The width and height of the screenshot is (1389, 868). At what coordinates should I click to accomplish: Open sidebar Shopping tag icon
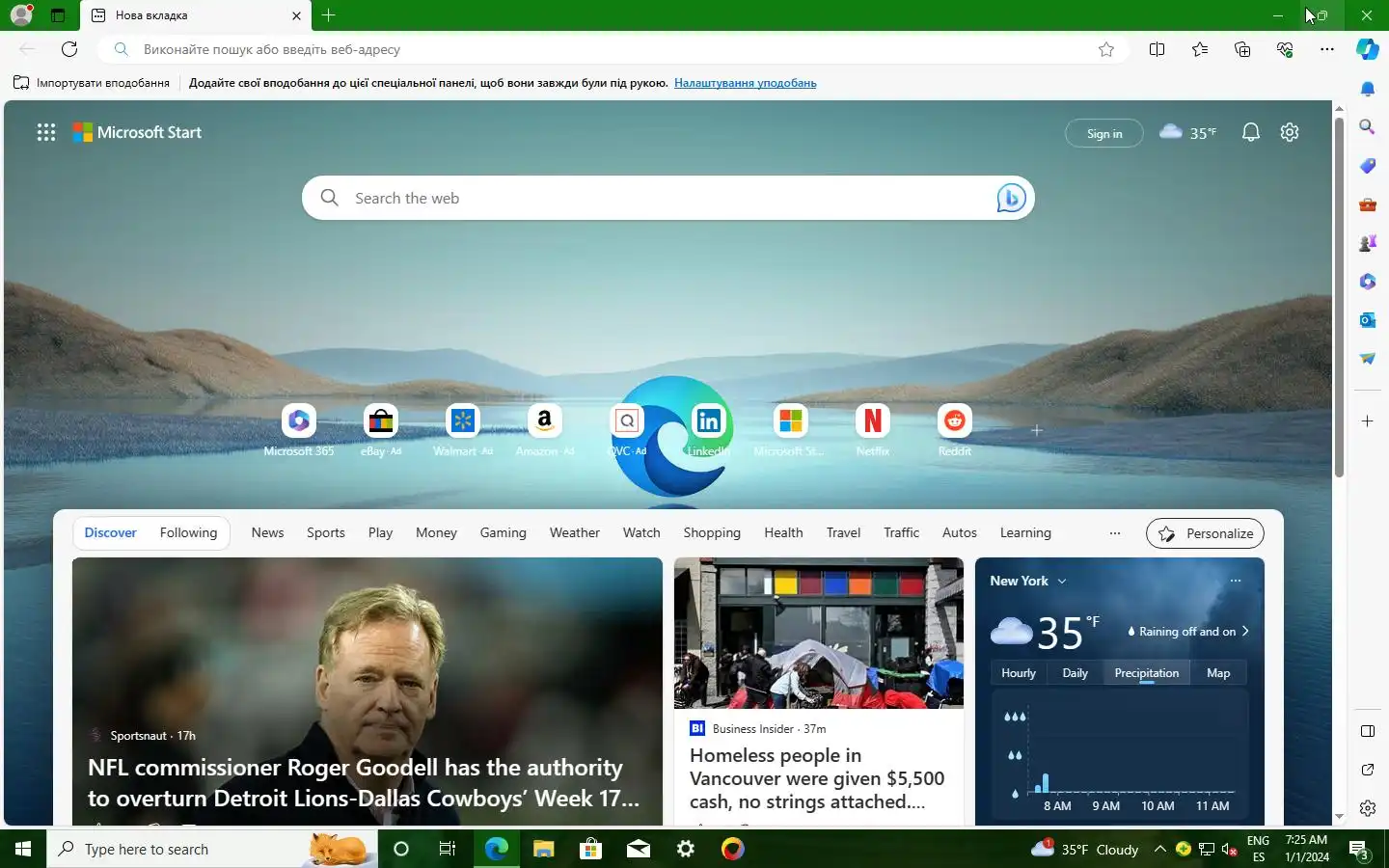pos(1368,165)
